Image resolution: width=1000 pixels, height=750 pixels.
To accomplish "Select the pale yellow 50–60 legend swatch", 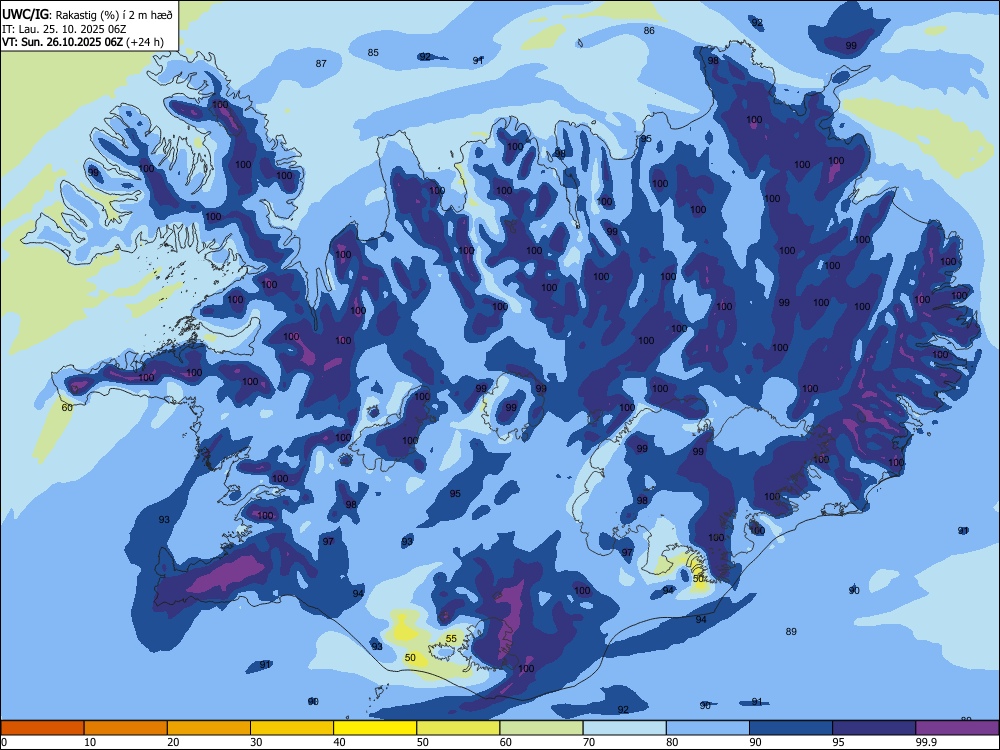I will (458, 728).
